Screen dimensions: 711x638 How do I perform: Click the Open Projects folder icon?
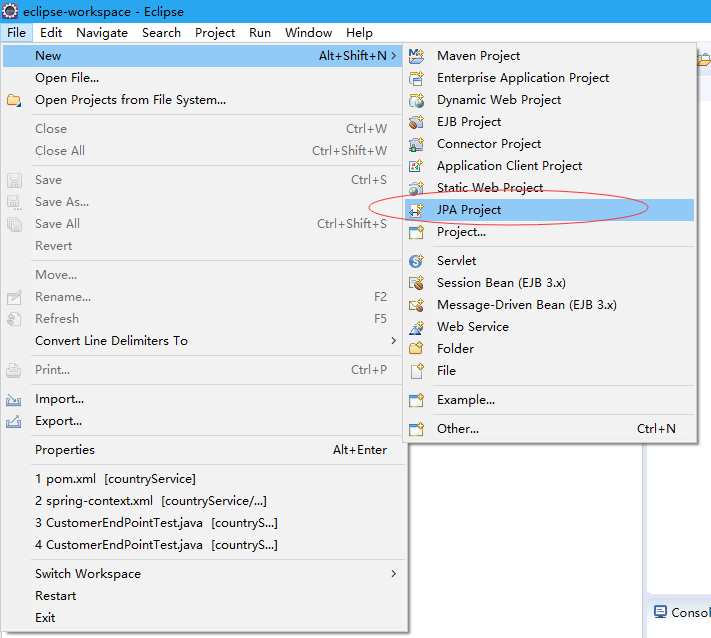tap(14, 100)
